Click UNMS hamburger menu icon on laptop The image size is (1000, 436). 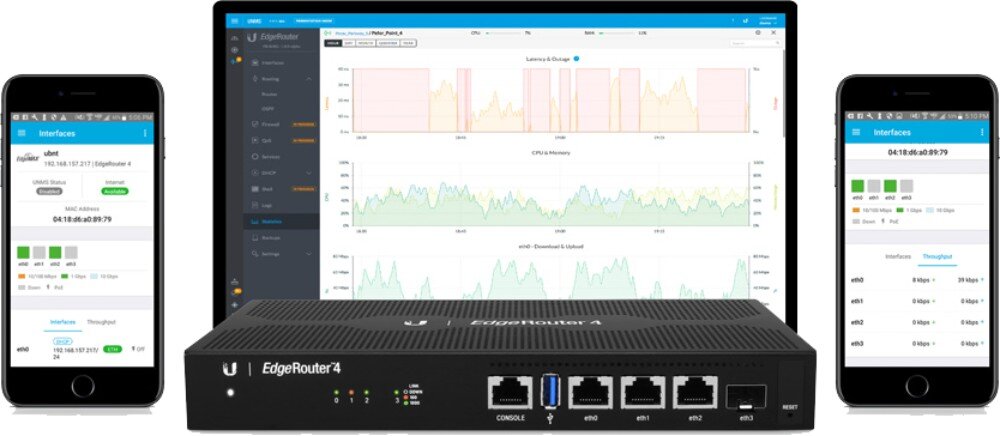pos(235,21)
